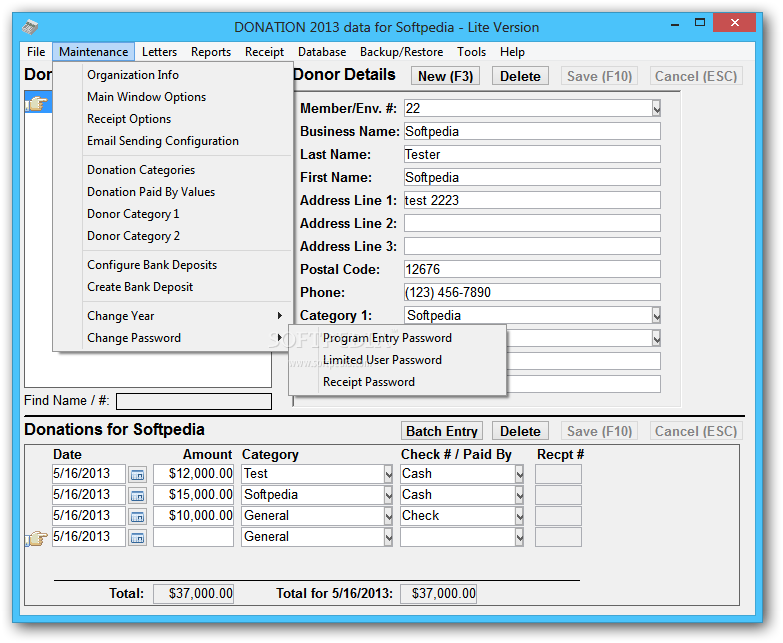
Task: Click the grand Total $37,000.00 box
Action: coord(193,594)
